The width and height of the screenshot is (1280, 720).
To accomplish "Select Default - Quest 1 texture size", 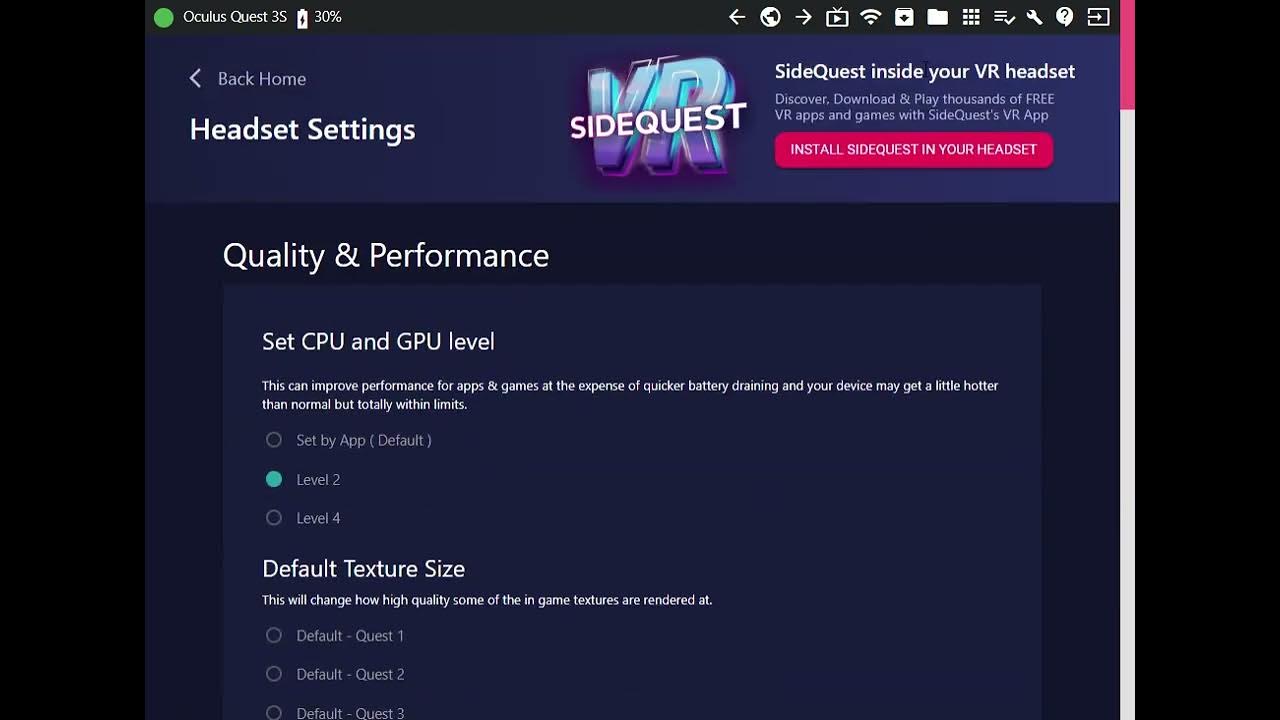I will tap(274, 636).
